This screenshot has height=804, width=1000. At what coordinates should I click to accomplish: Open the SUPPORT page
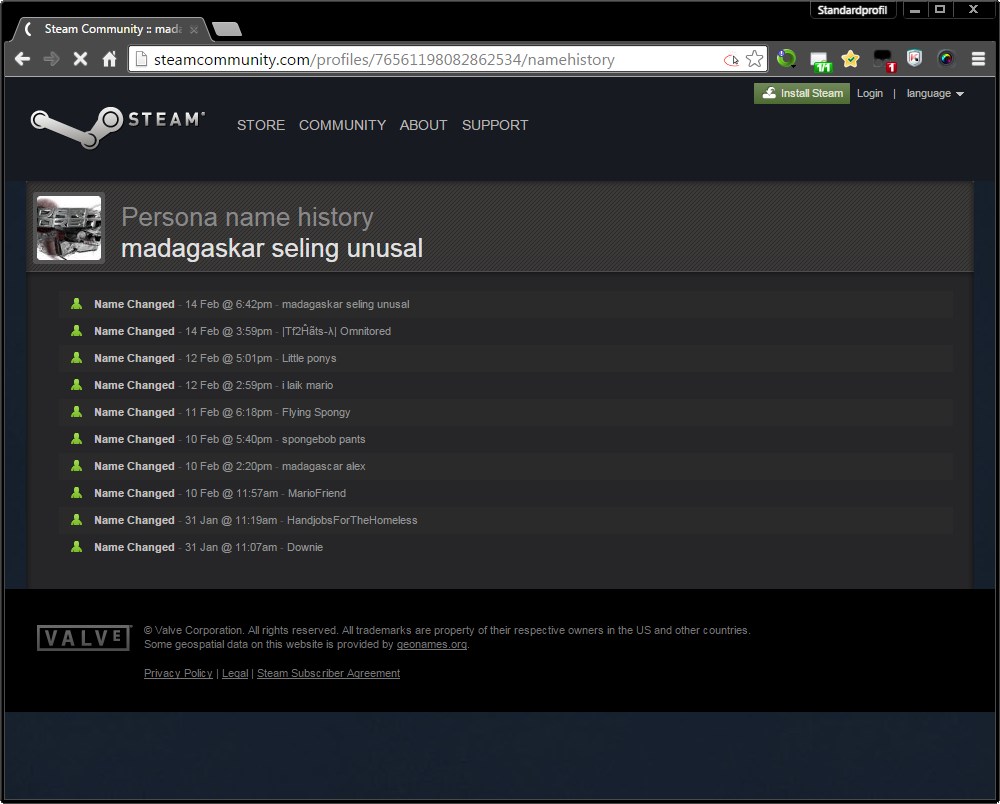click(495, 125)
